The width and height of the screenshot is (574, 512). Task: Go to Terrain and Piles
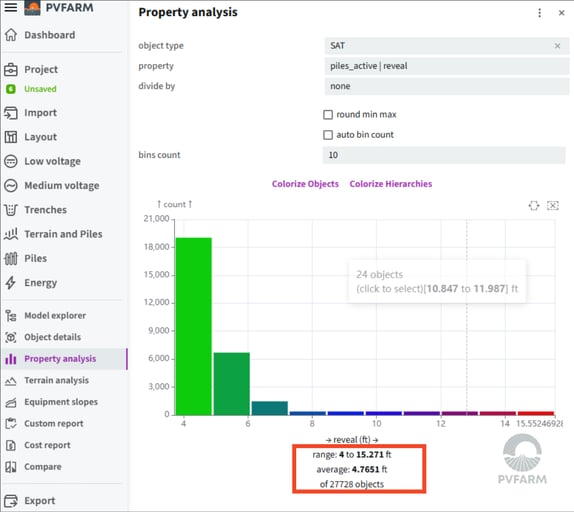tap(63, 234)
